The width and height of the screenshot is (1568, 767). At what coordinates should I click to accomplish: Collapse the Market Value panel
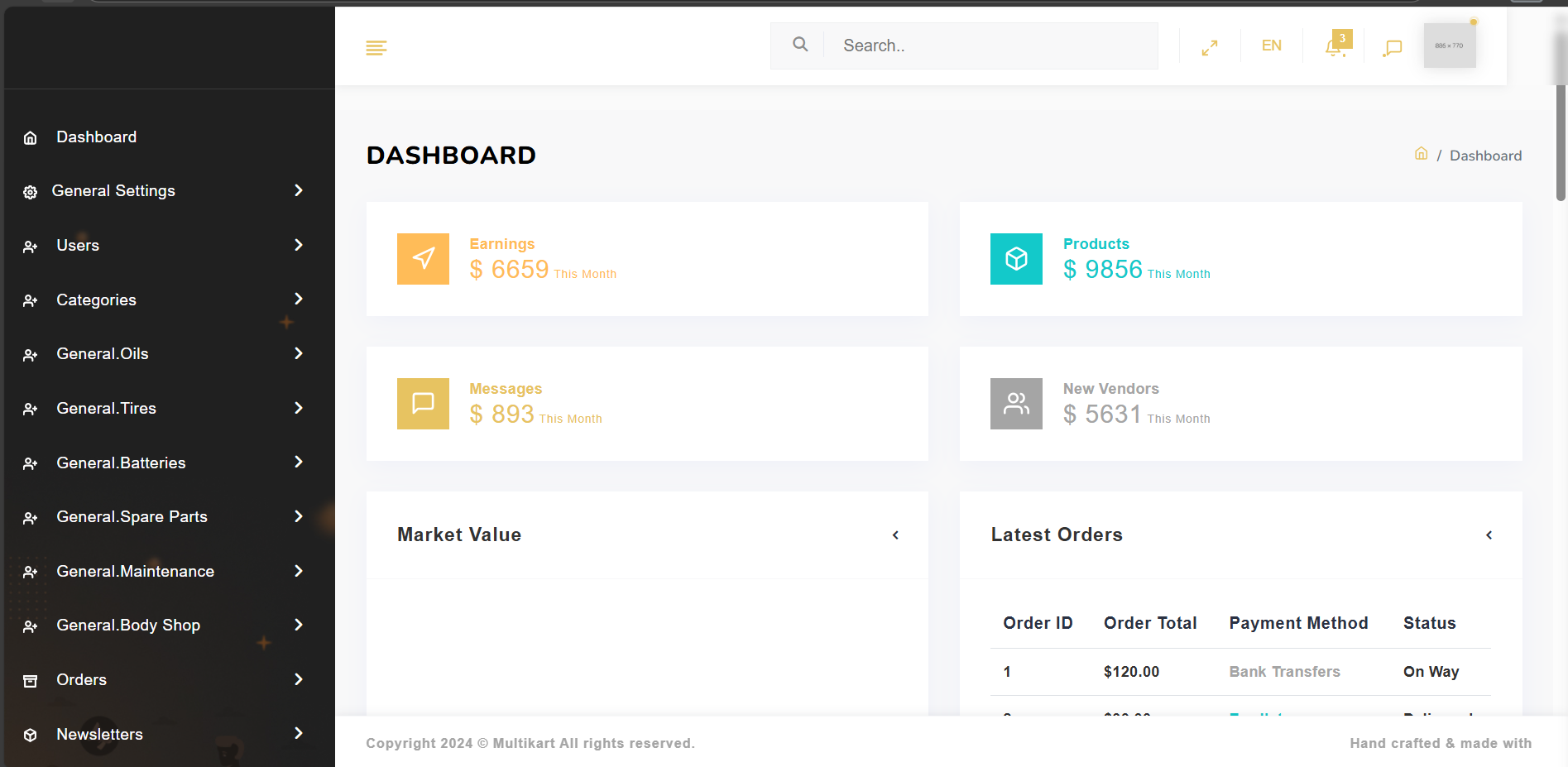click(895, 535)
